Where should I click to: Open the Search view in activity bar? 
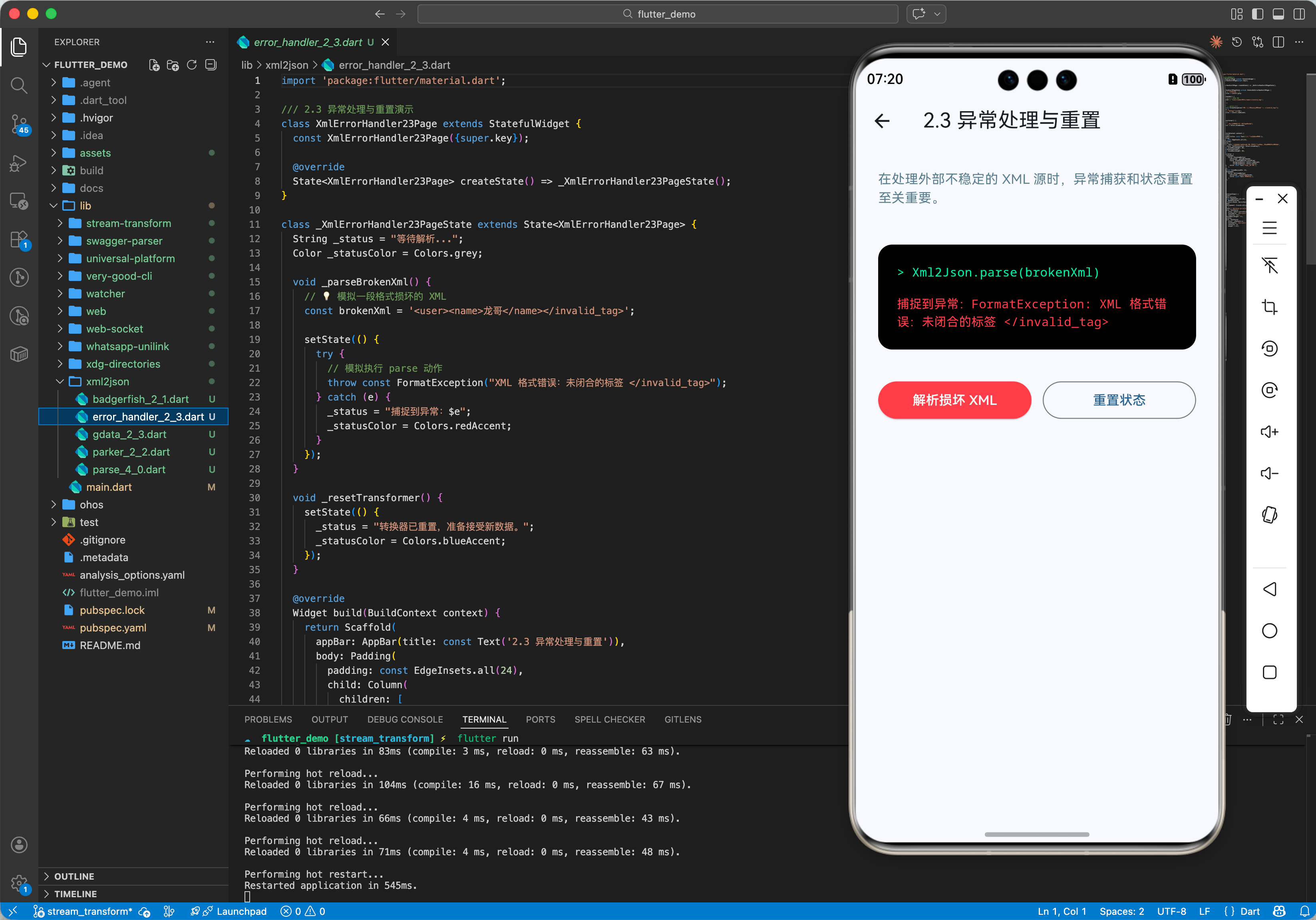click(x=19, y=86)
